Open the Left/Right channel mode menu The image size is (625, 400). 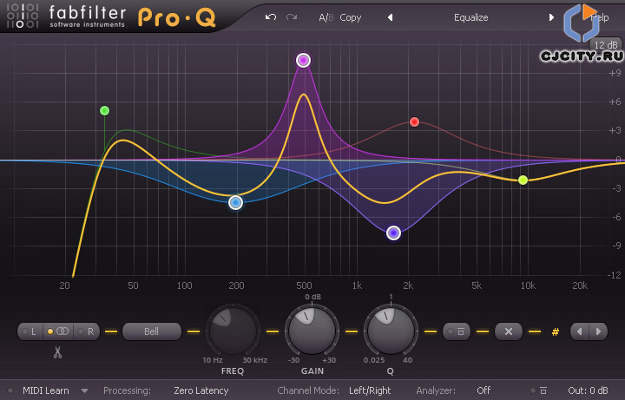click(x=370, y=391)
